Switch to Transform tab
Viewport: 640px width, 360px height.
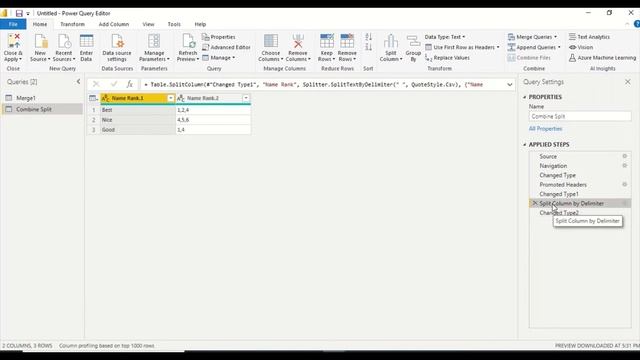(x=72, y=24)
